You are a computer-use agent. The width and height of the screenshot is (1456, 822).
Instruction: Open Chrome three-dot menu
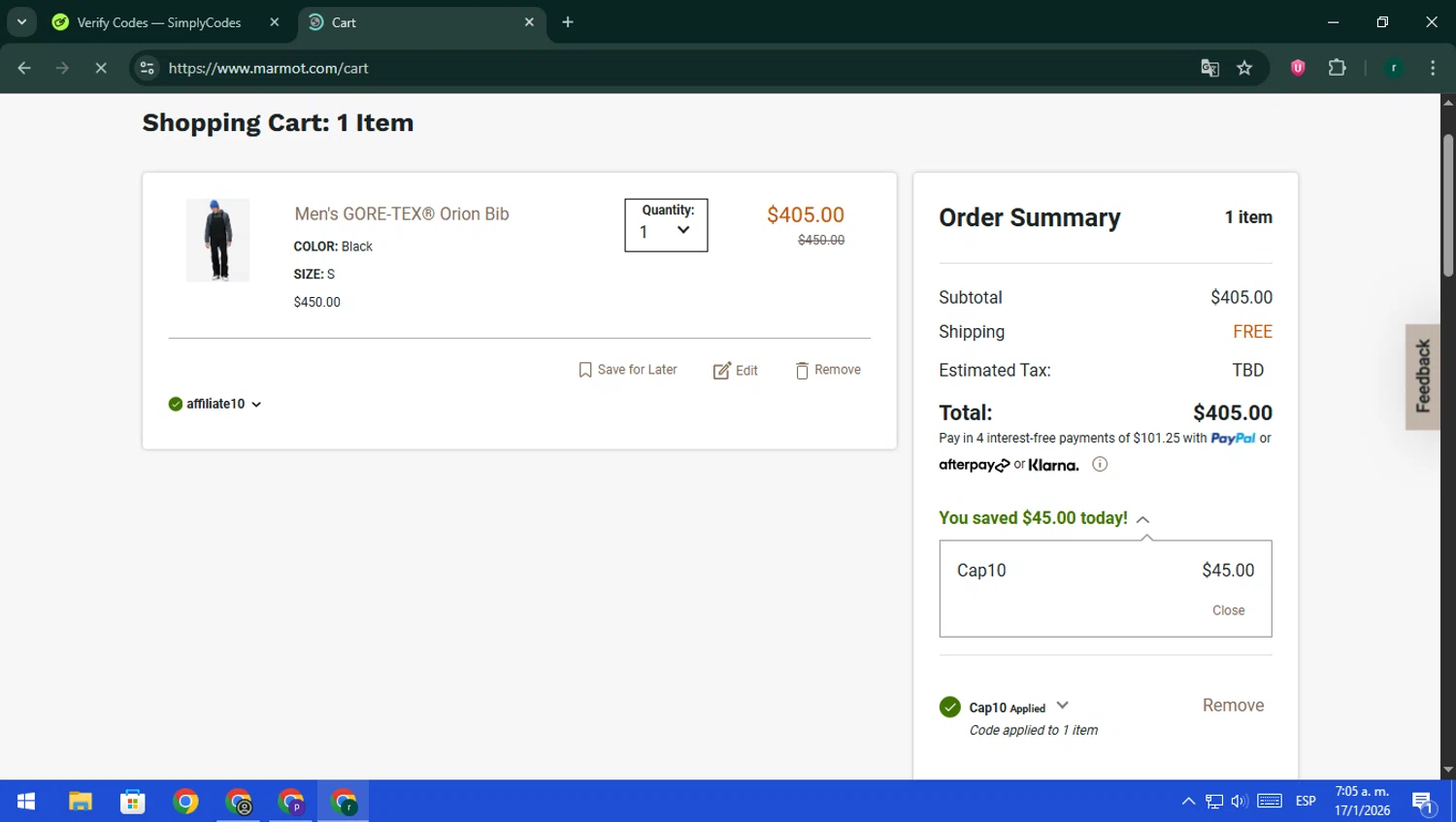click(1433, 68)
